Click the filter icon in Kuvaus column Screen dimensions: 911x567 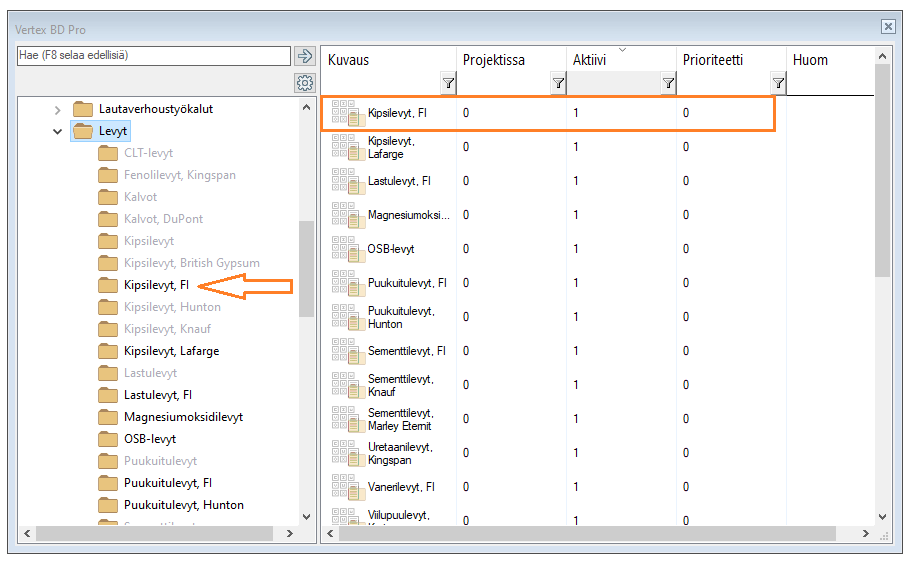pyautogui.click(x=448, y=85)
